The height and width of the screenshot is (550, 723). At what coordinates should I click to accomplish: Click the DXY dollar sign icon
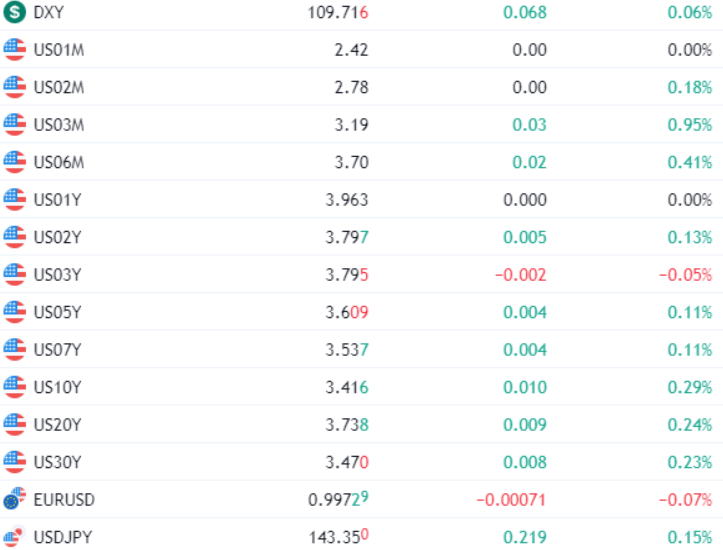click(14, 12)
